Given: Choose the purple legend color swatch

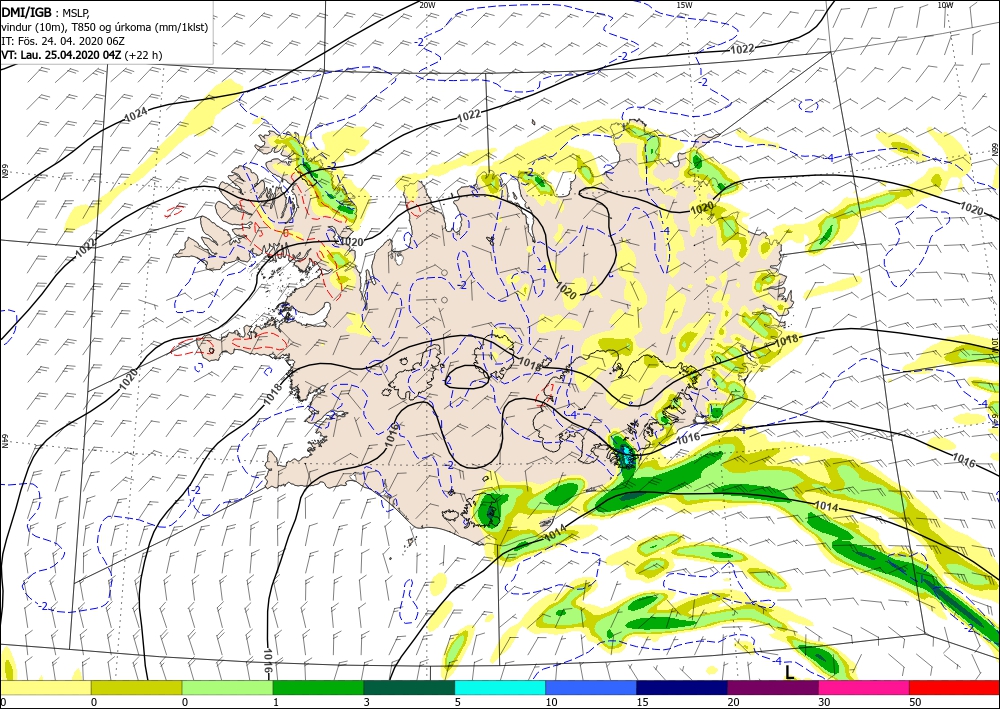Looking at the screenshot, I should point(773,687).
